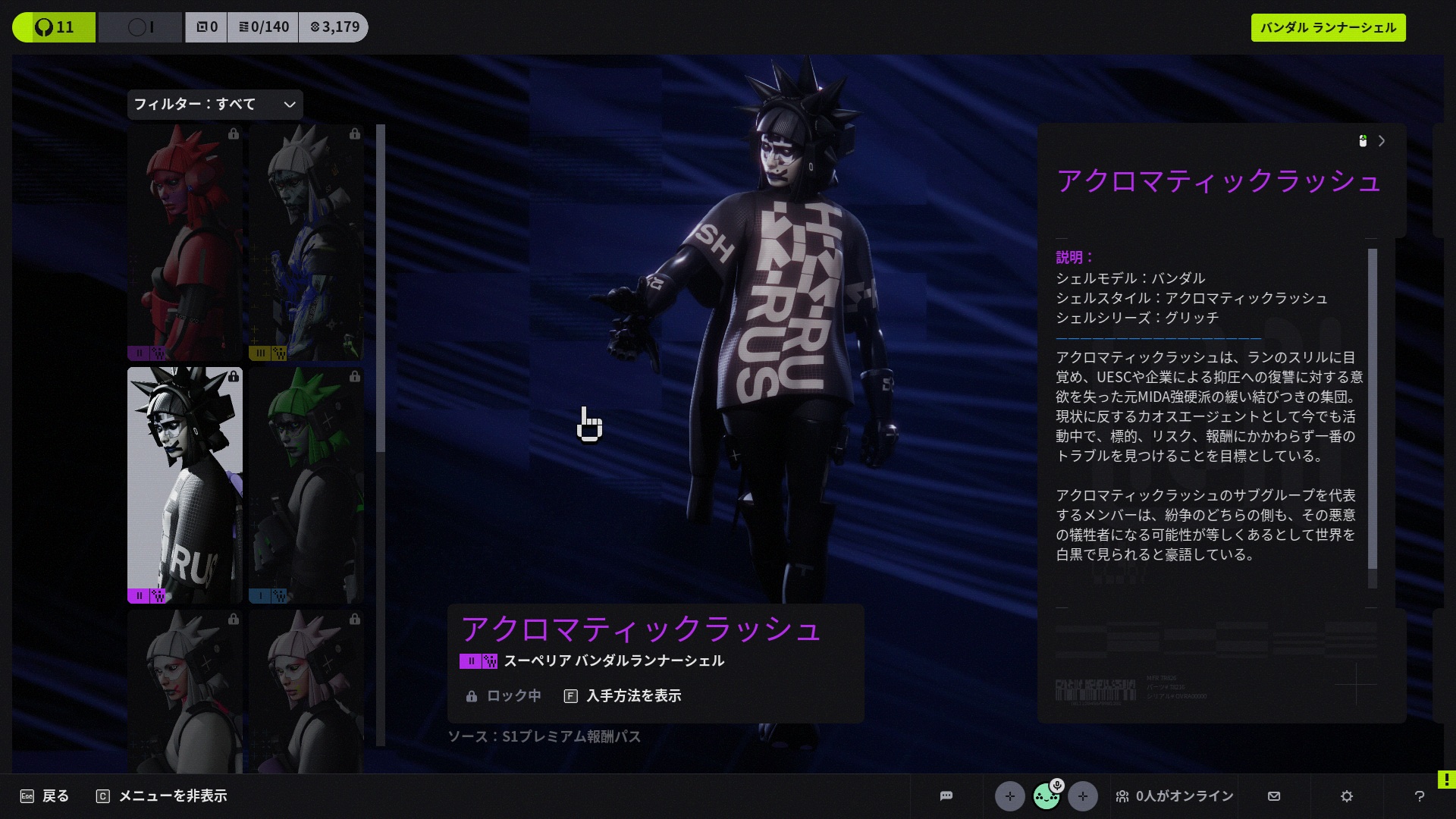Click 戻る back button
Viewport: 1456px width, 819px height.
(45, 795)
